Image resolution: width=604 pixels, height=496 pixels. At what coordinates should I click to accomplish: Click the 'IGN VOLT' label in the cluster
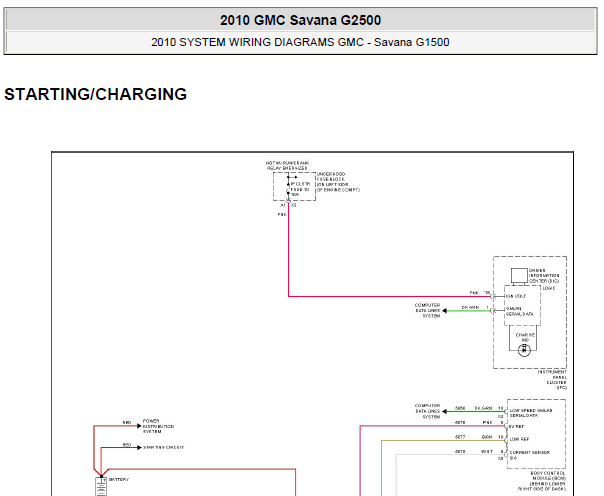coord(516,296)
